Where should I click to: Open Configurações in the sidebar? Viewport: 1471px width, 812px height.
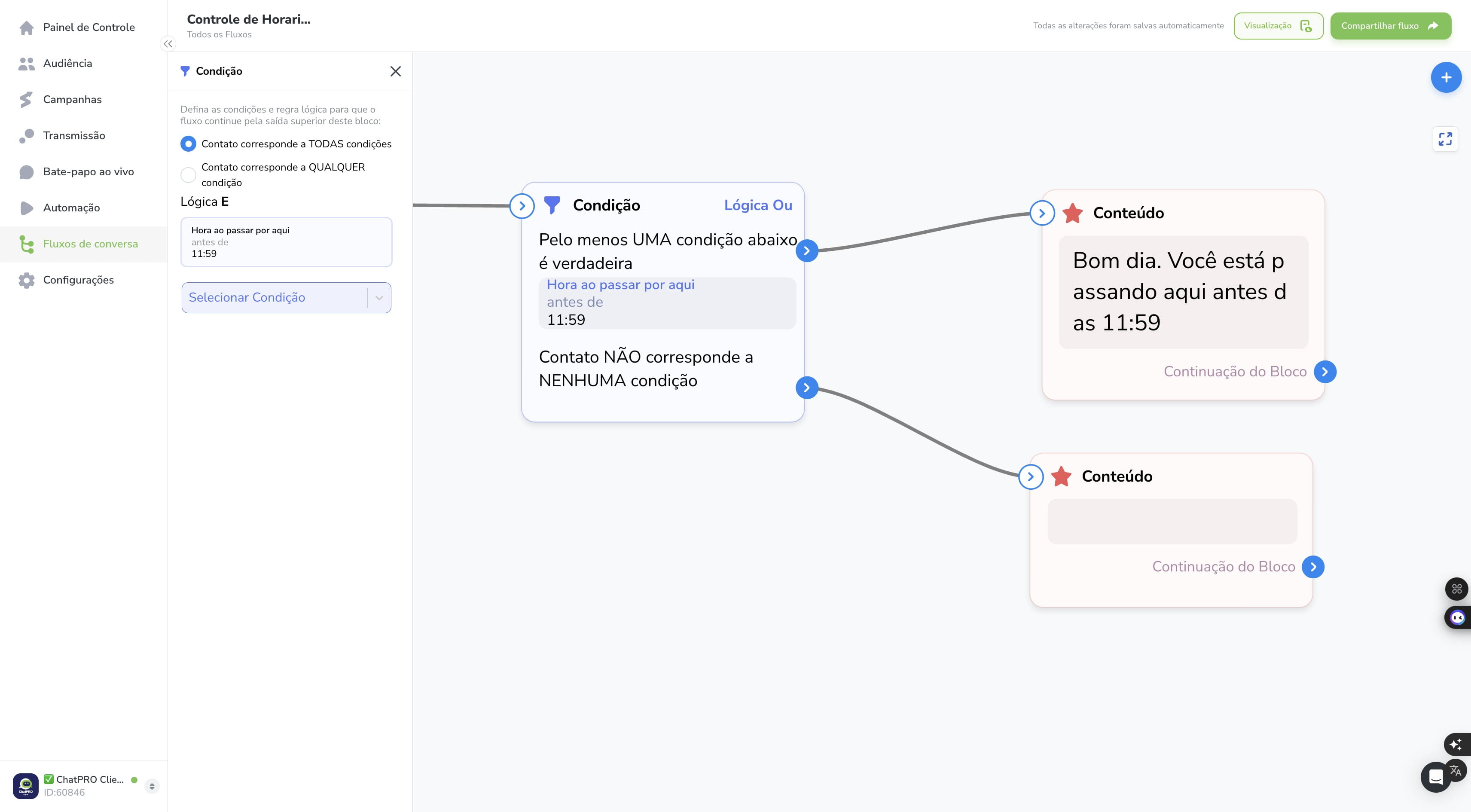coord(83,280)
